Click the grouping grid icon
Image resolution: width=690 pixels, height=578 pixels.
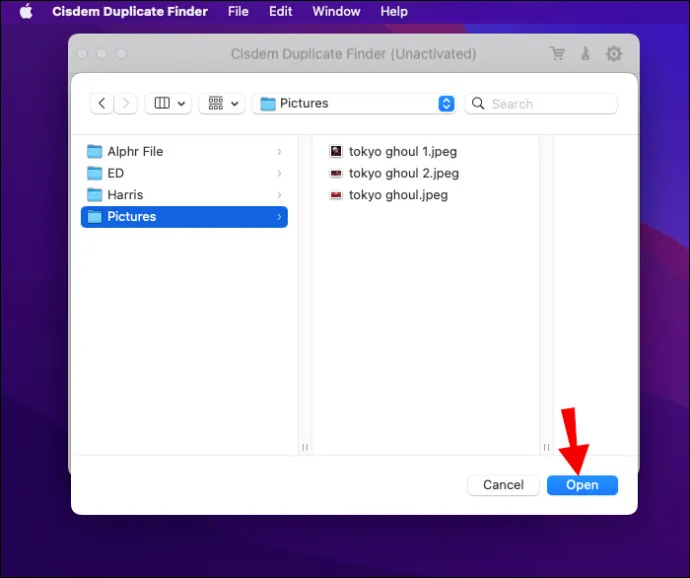point(216,103)
